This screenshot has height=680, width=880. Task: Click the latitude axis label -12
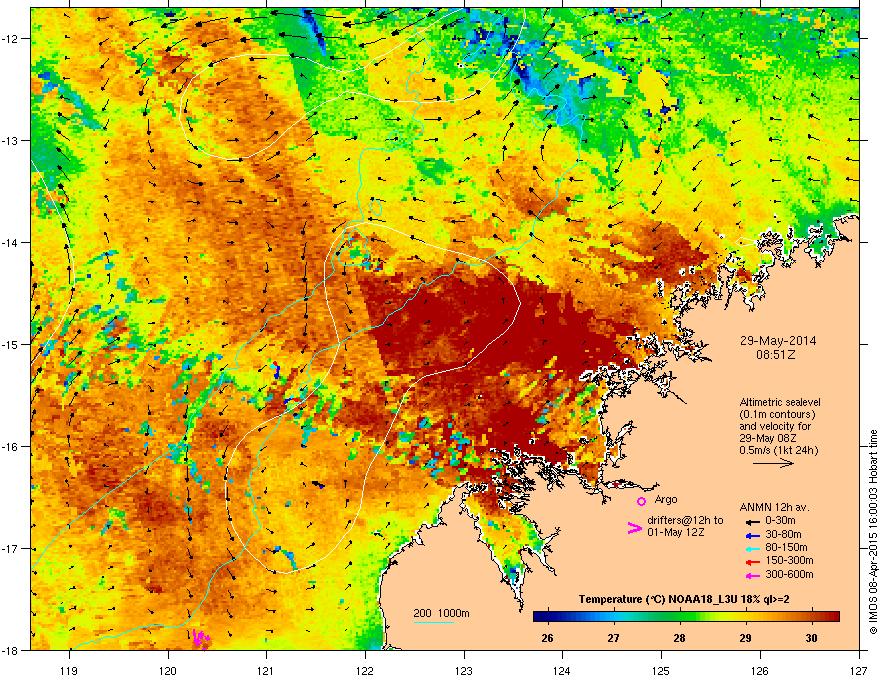coord(10,39)
